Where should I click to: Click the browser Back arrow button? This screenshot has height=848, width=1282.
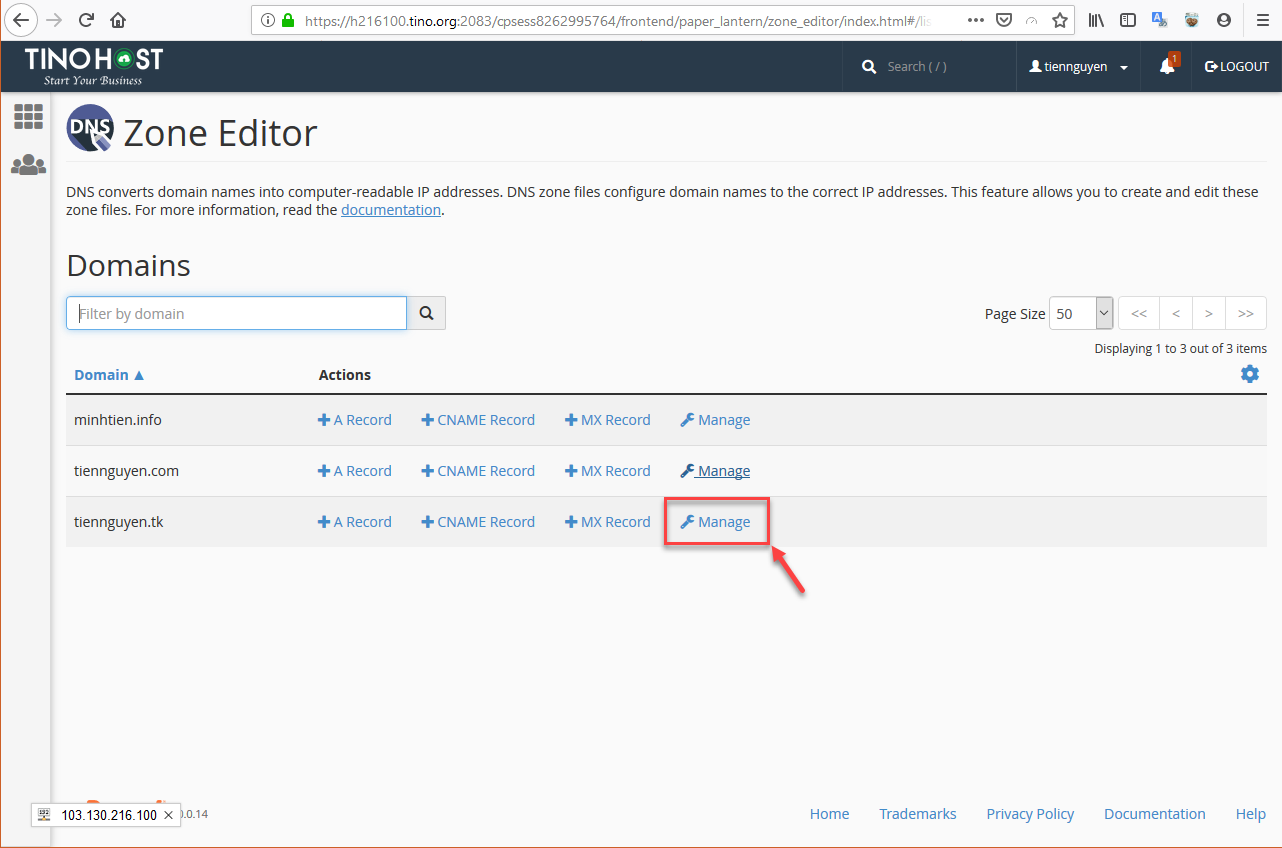(20, 19)
